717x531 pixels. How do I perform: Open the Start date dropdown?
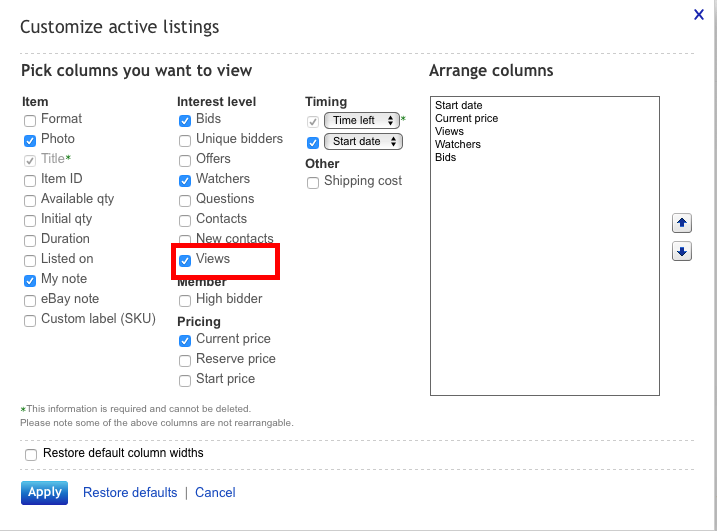point(363,141)
